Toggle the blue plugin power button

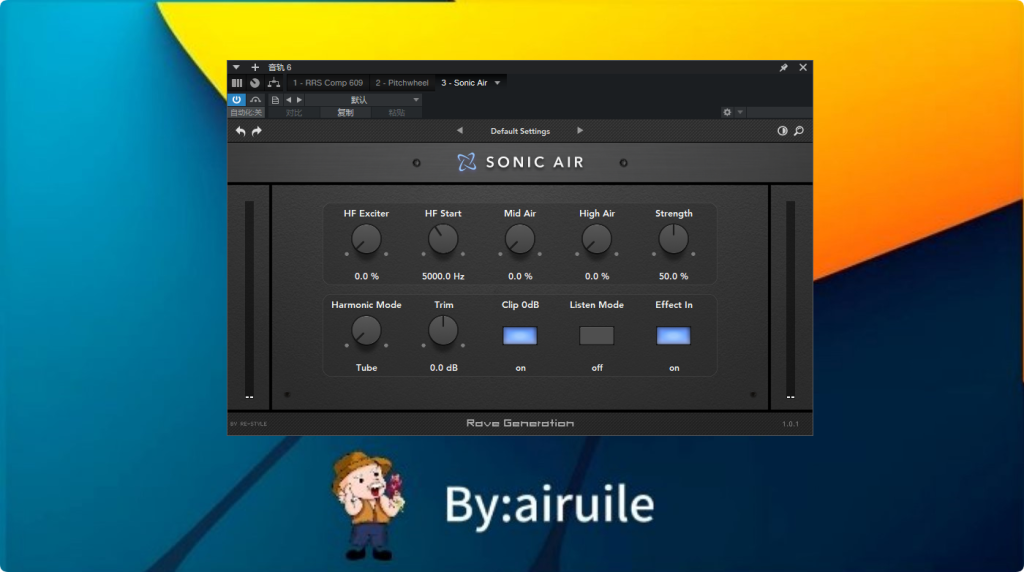click(236, 100)
